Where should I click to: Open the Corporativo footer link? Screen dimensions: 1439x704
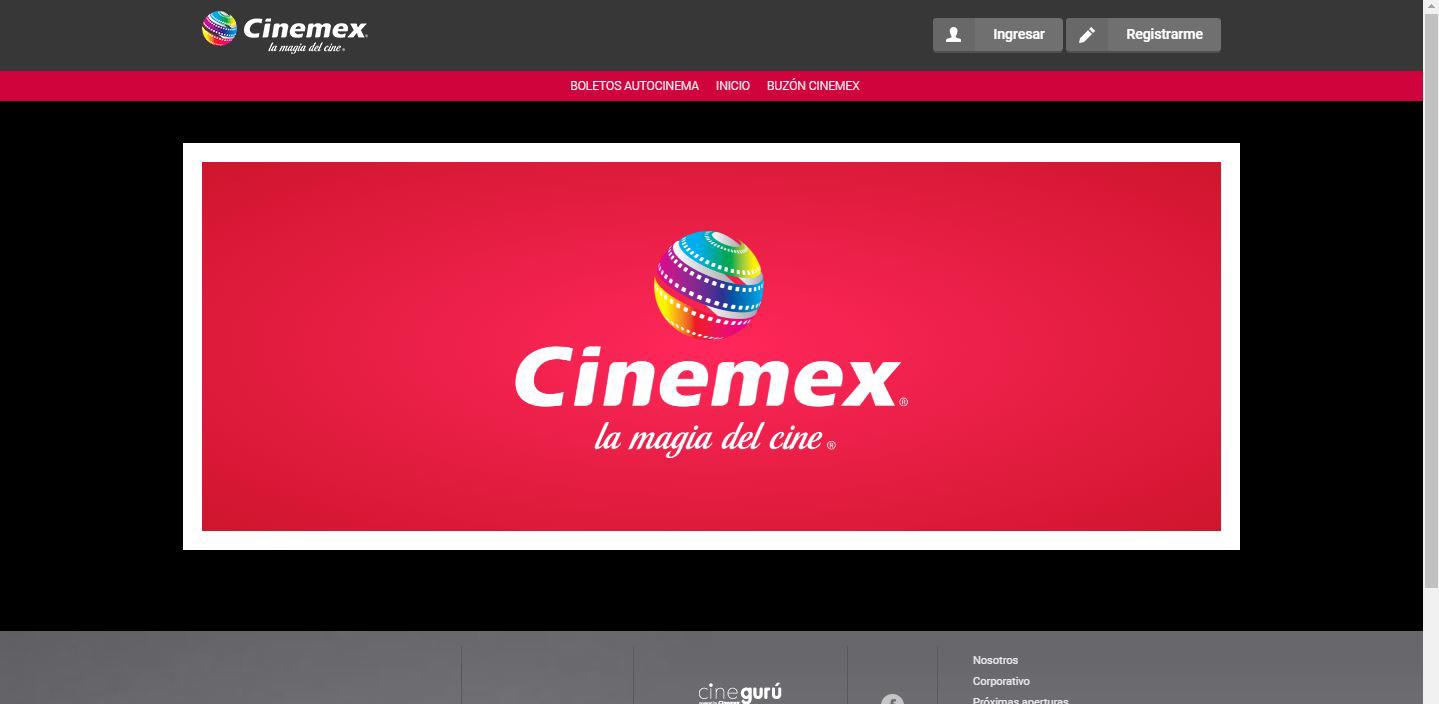[1000, 681]
